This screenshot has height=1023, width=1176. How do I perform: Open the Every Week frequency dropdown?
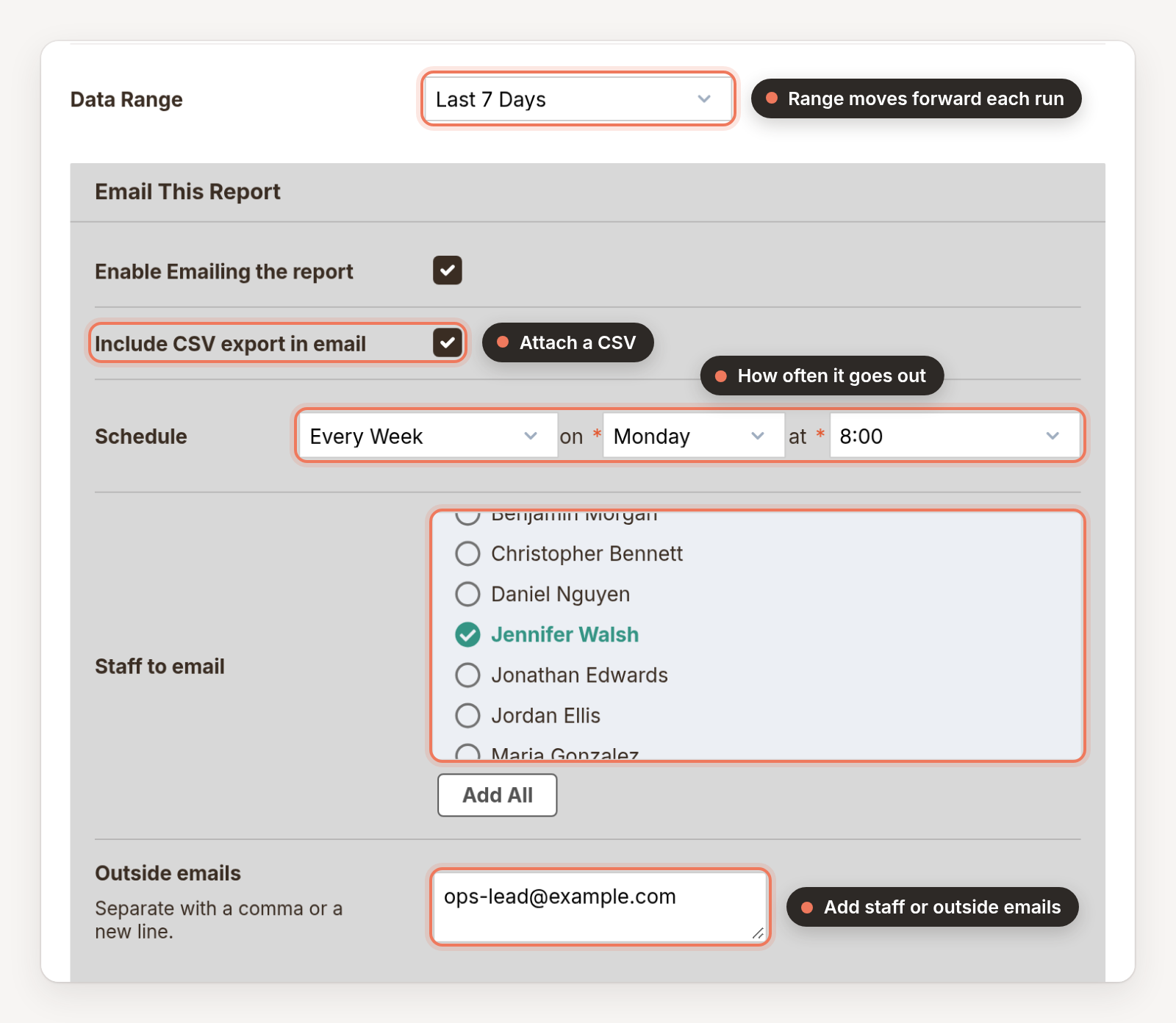428,436
